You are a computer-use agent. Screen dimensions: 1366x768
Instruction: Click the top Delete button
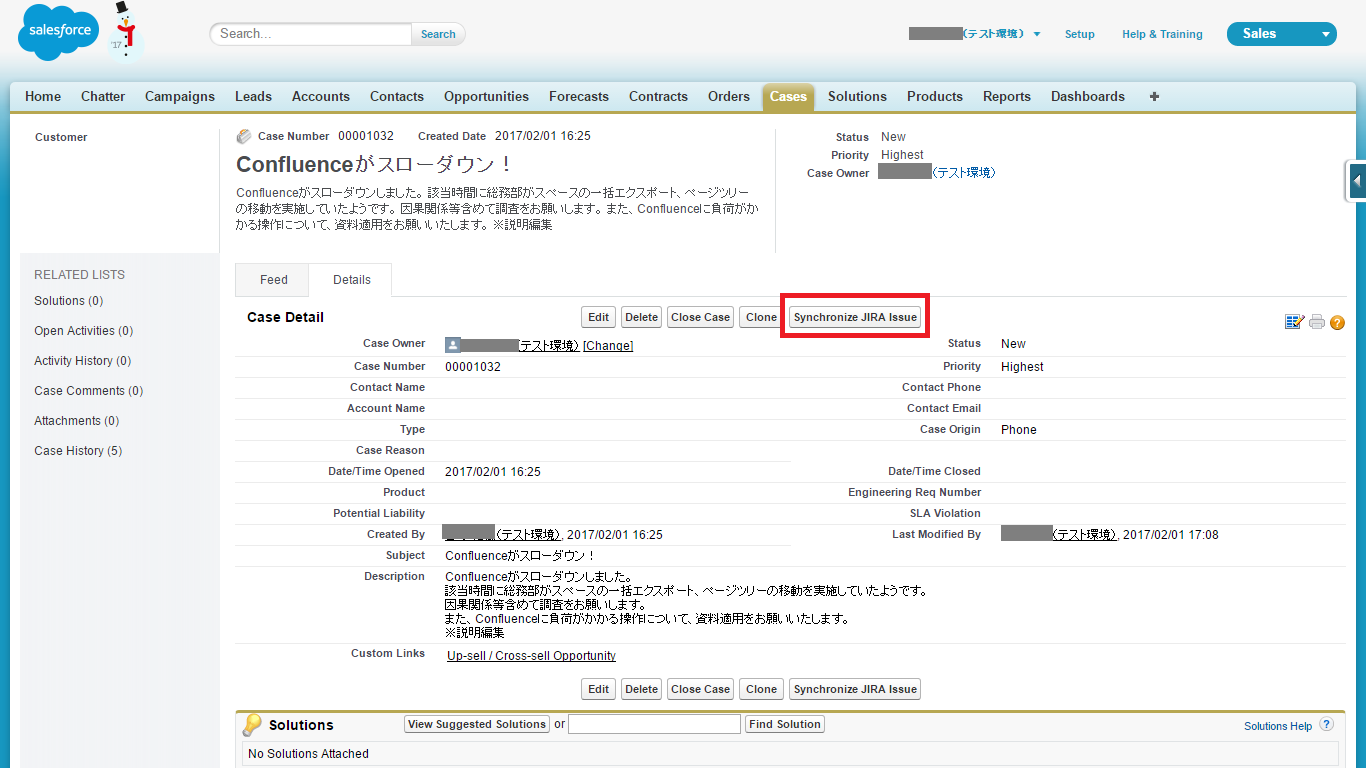pos(641,317)
